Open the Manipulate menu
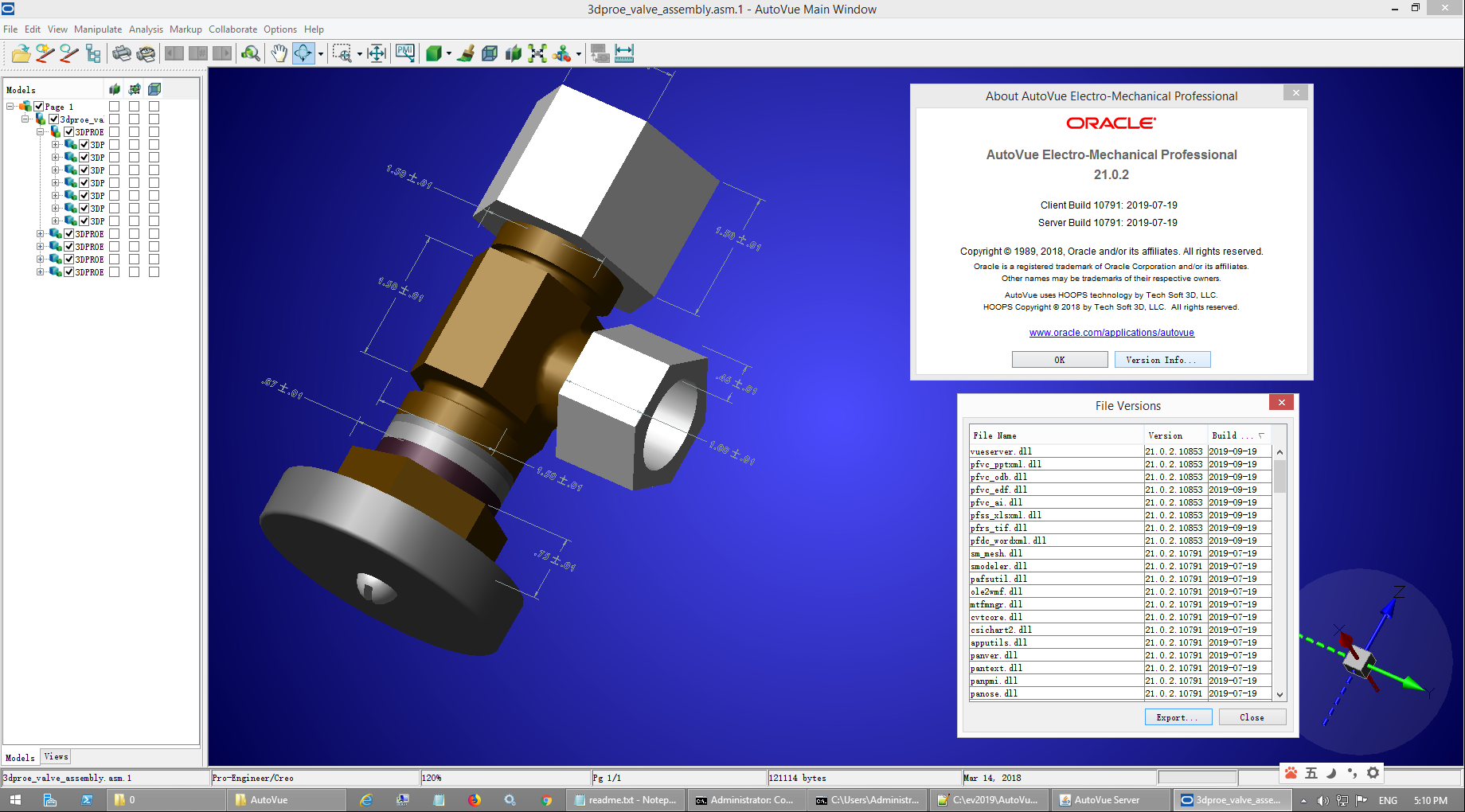Screen dimensions: 1465x812 tap(98, 29)
